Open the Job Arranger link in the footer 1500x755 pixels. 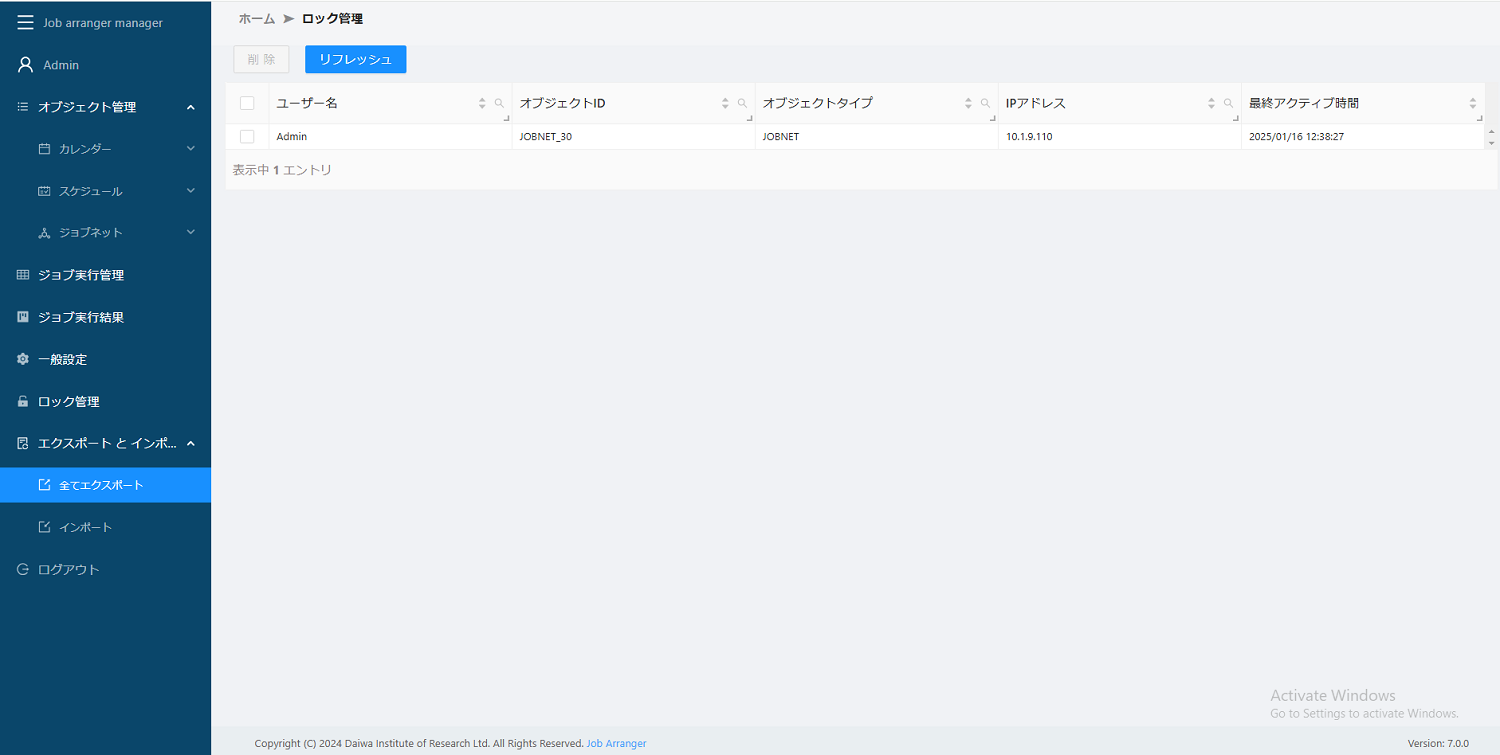[616, 743]
